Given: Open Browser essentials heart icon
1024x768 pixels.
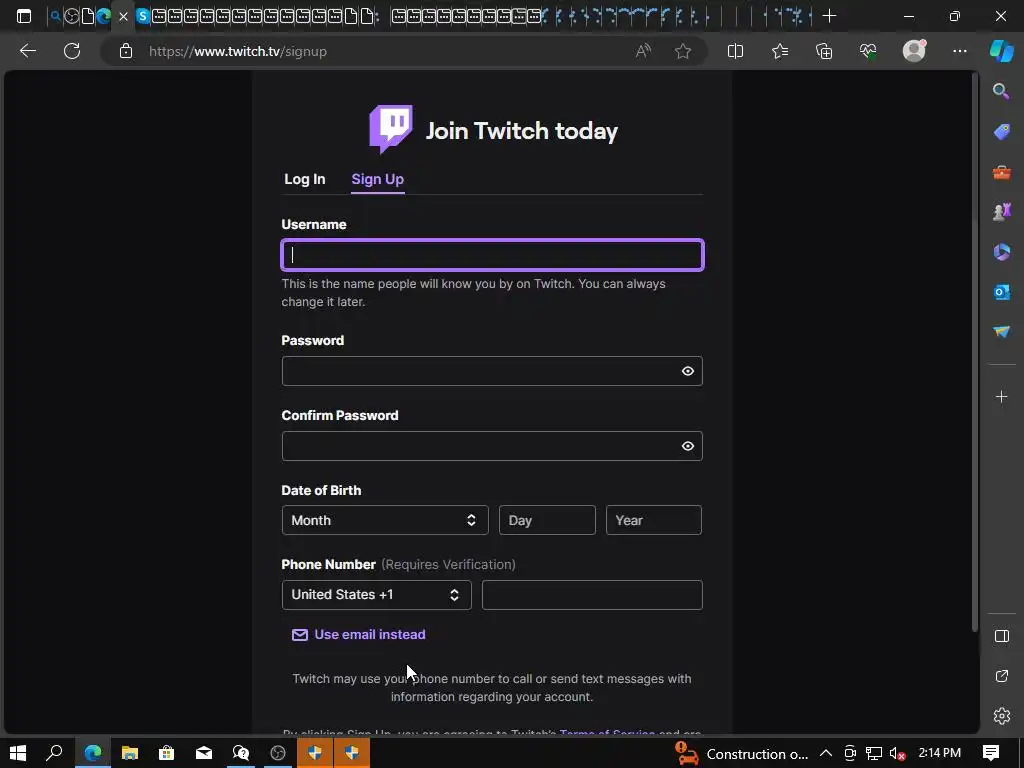Looking at the screenshot, I should tap(868, 51).
